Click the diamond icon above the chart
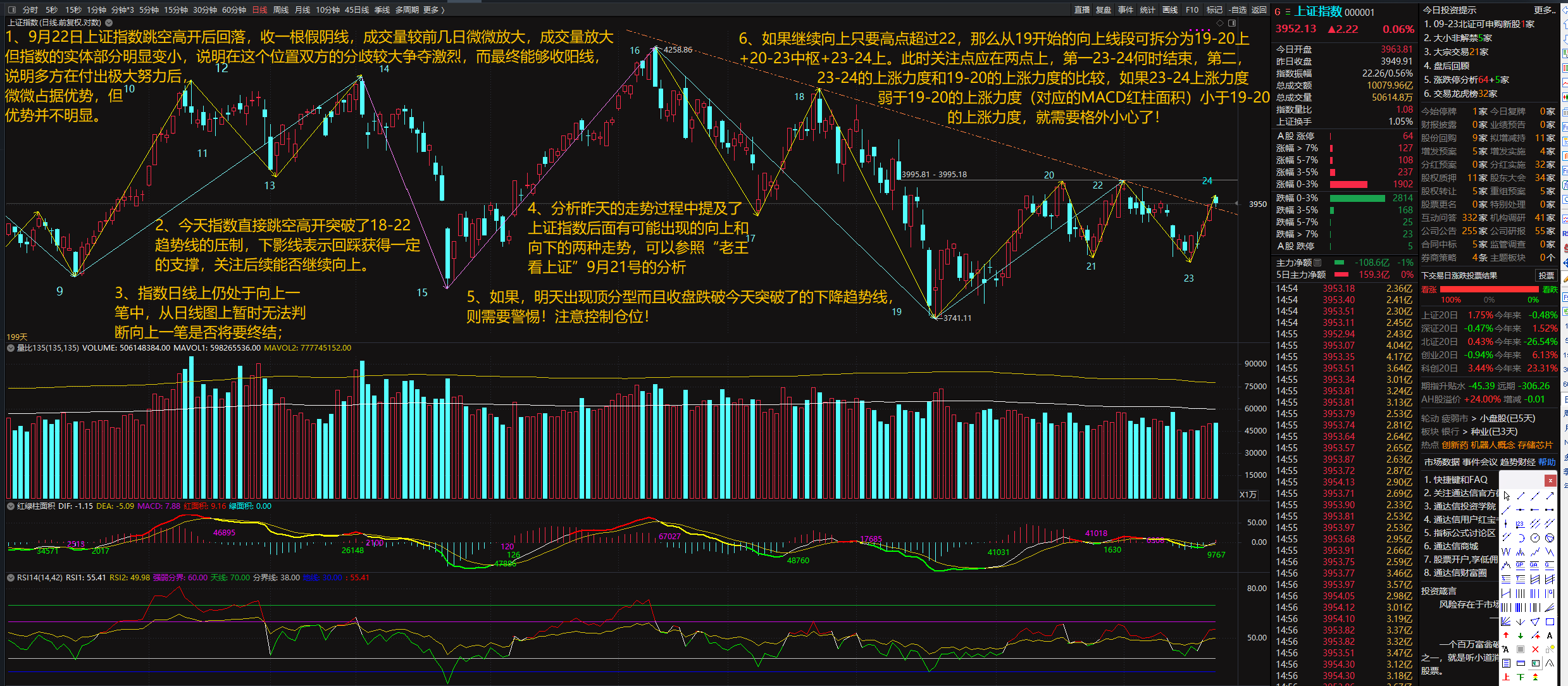 (1220, 23)
